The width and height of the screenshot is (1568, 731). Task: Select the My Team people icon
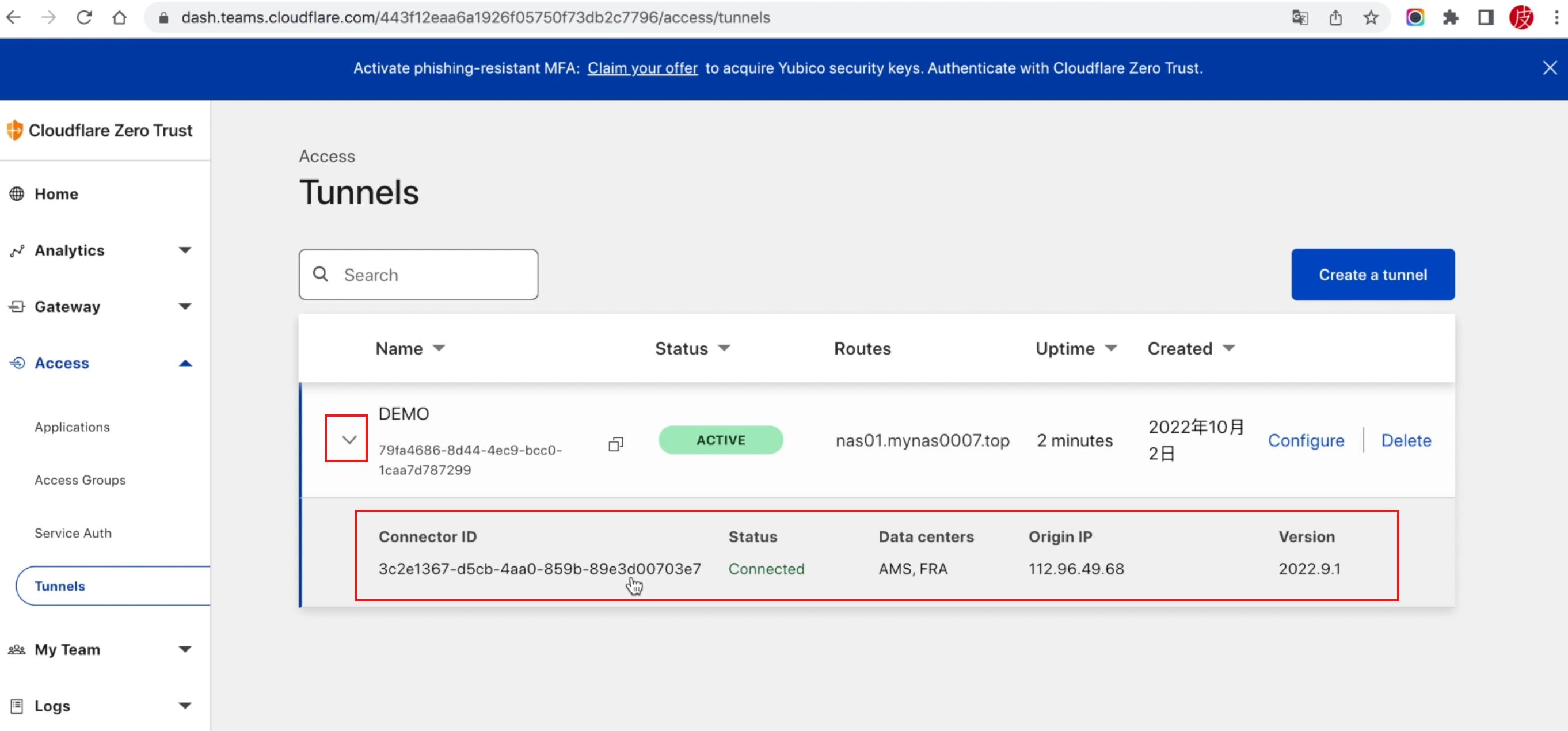coord(17,649)
